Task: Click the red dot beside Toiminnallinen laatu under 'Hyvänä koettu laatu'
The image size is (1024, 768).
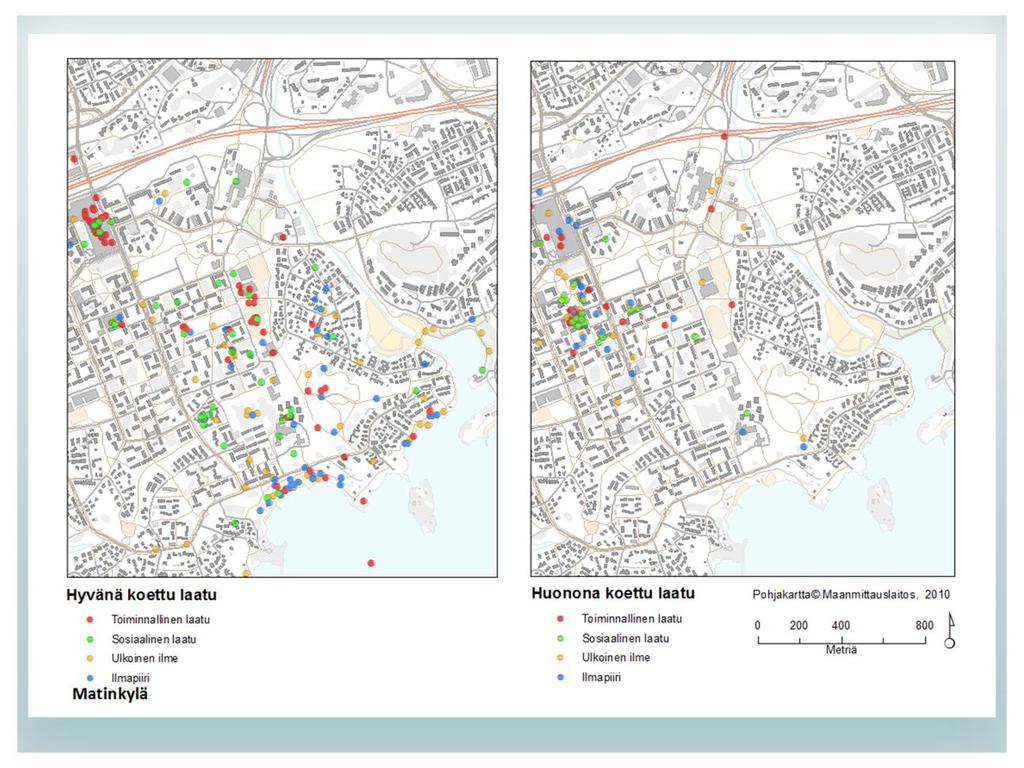Action: coord(91,619)
